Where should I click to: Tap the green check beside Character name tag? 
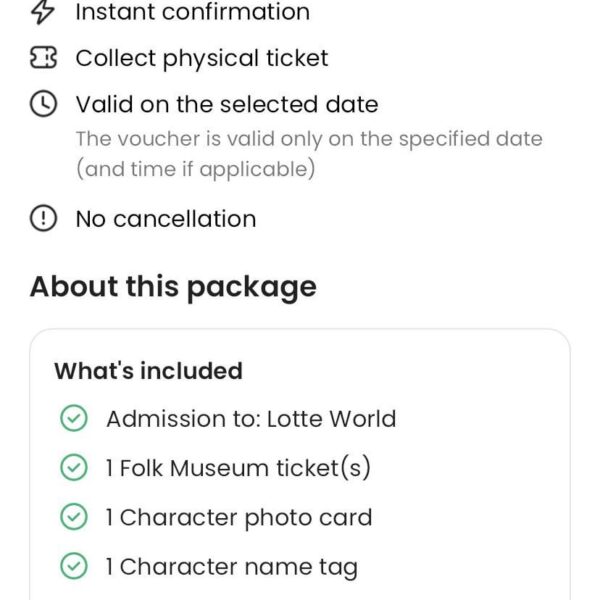pos(74,567)
